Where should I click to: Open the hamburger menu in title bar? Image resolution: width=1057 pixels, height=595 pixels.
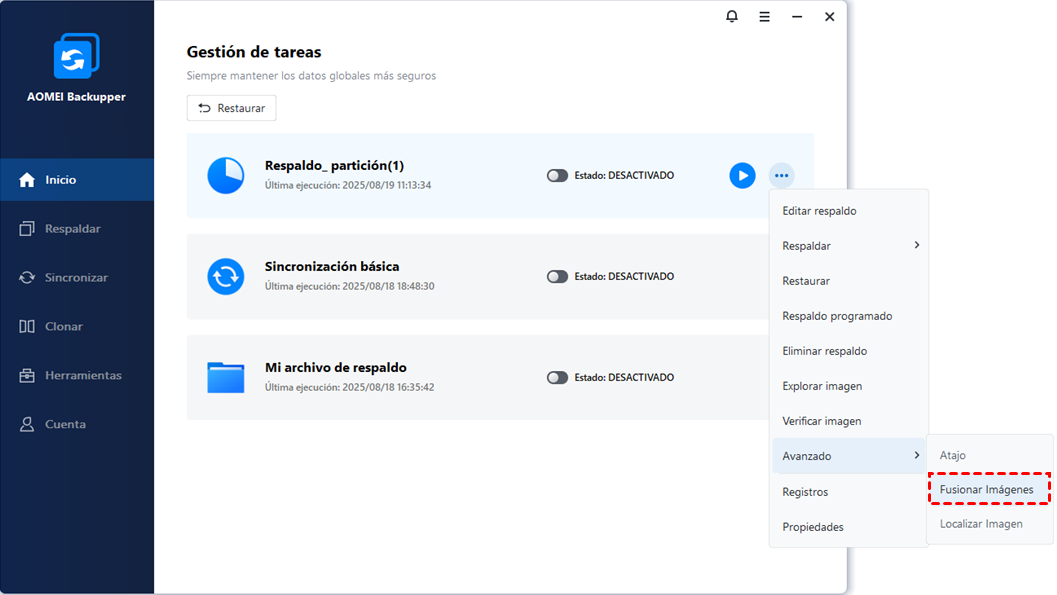tap(764, 17)
